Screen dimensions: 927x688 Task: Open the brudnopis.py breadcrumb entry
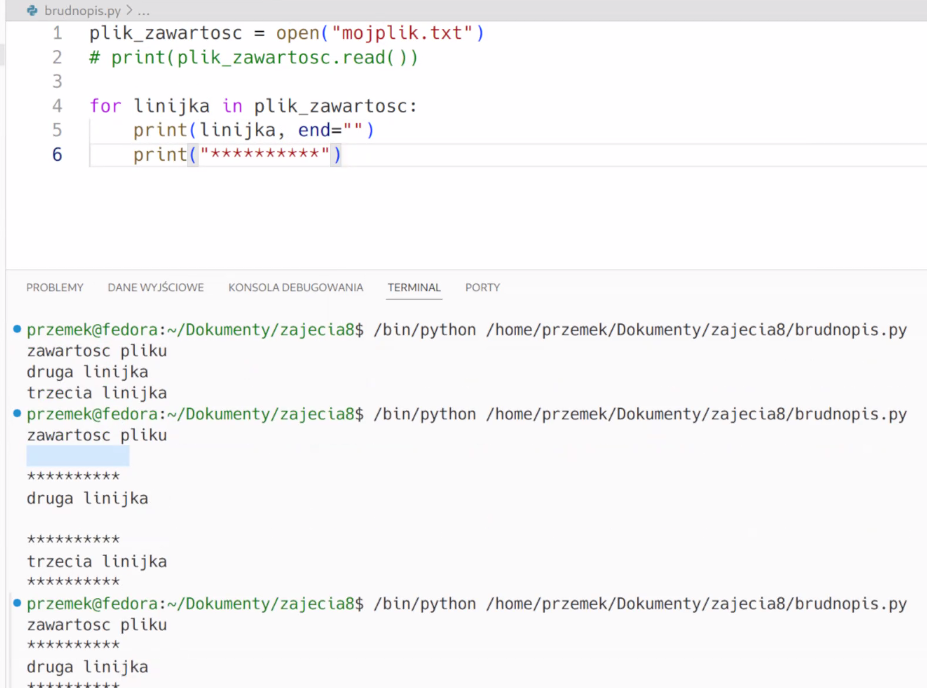82,11
